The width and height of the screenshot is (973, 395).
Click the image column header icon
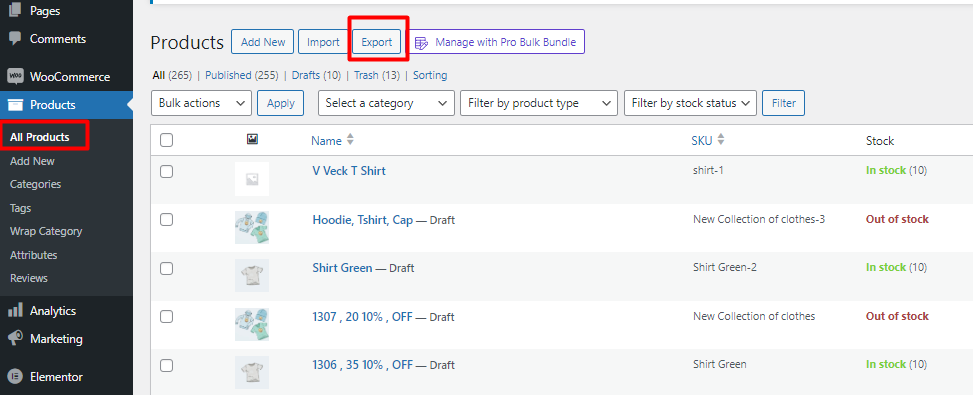coord(252,140)
